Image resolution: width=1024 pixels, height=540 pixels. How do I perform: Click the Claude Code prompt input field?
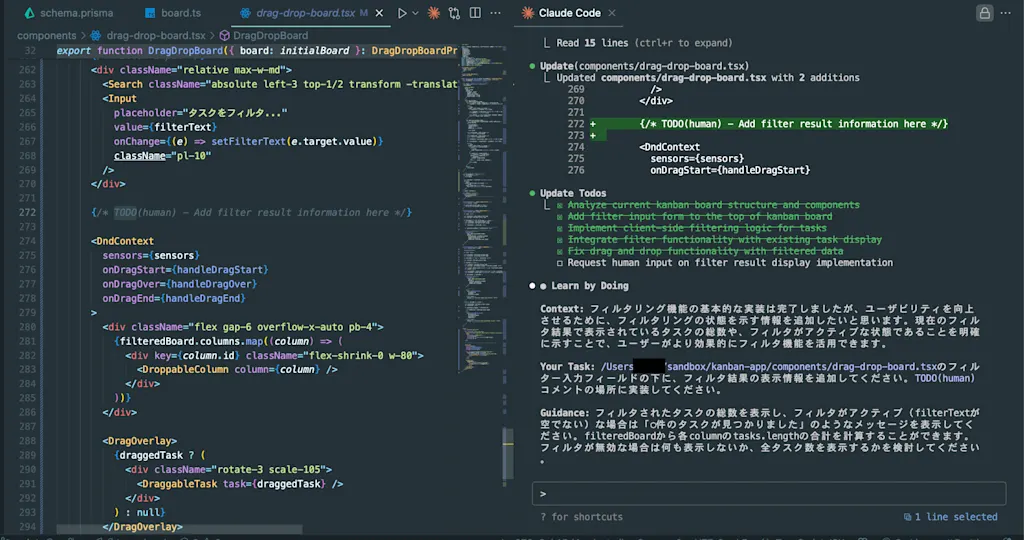[x=769, y=494]
